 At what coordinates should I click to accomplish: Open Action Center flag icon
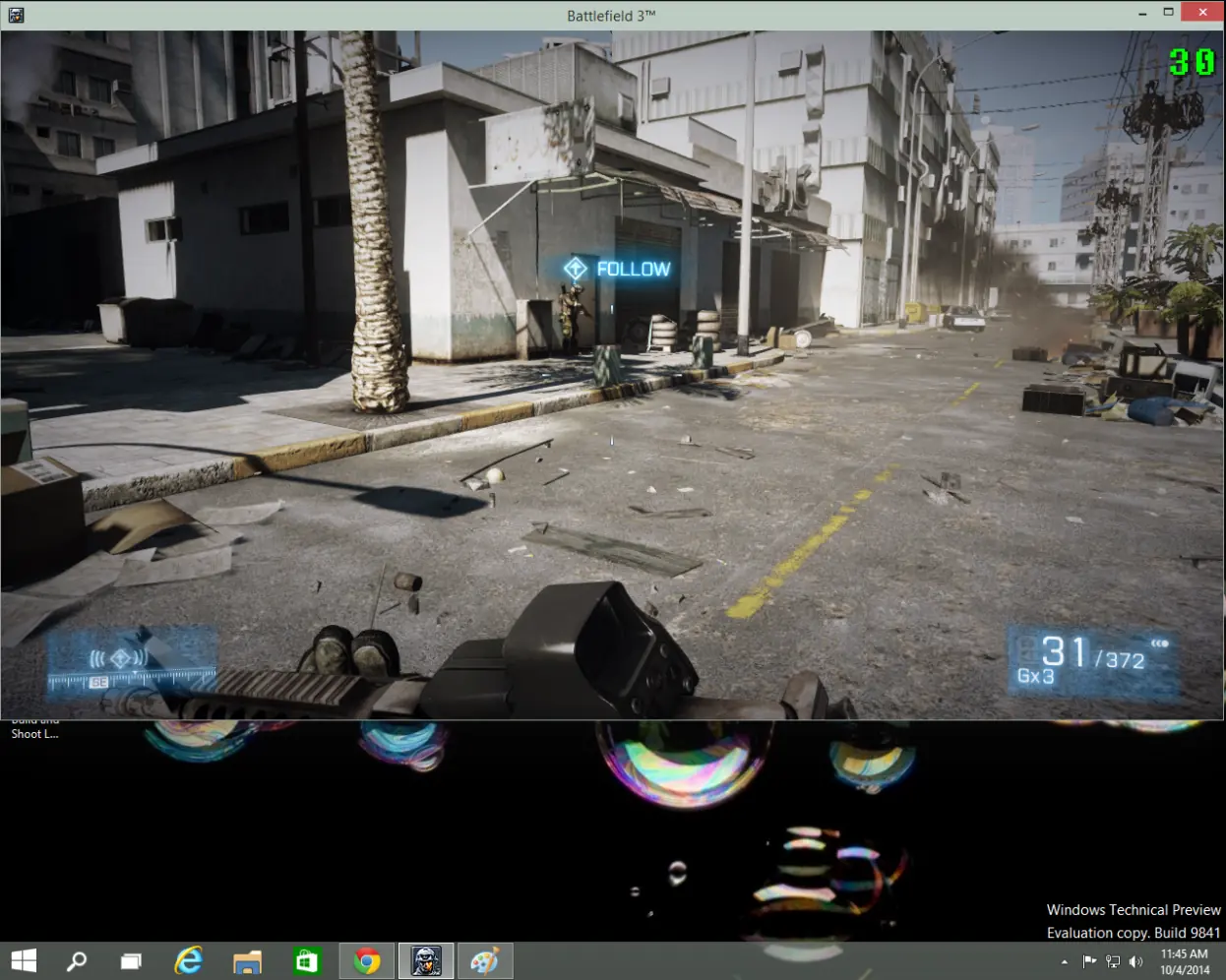1088,961
